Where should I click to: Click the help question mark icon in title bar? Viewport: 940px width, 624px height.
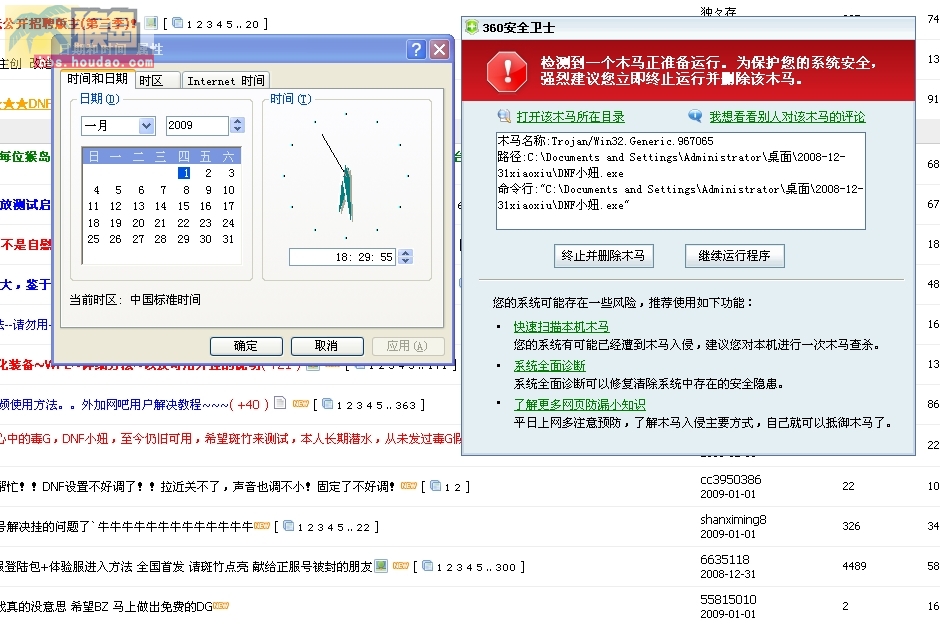click(416, 49)
